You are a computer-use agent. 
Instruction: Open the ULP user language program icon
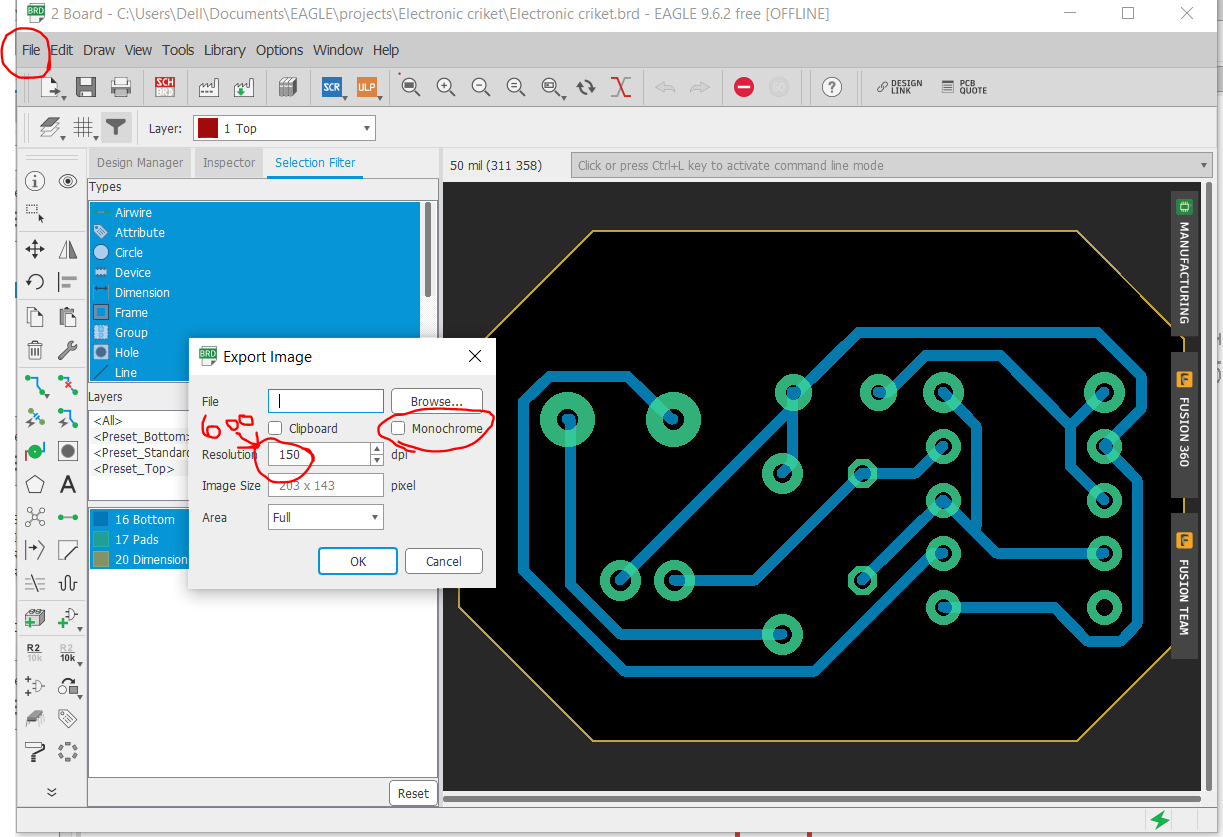366,87
